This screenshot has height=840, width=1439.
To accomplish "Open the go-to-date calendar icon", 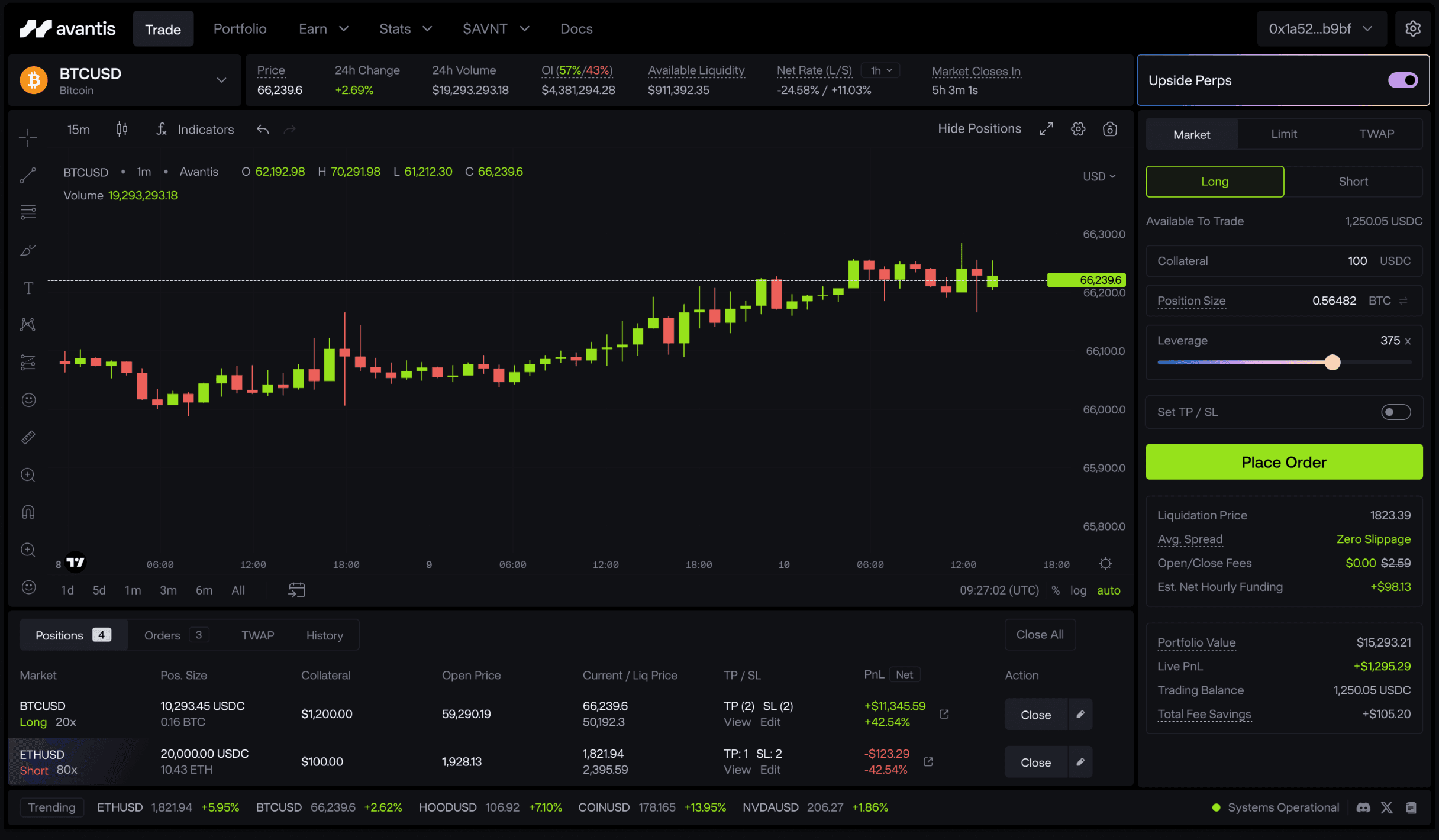I will coord(296,590).
